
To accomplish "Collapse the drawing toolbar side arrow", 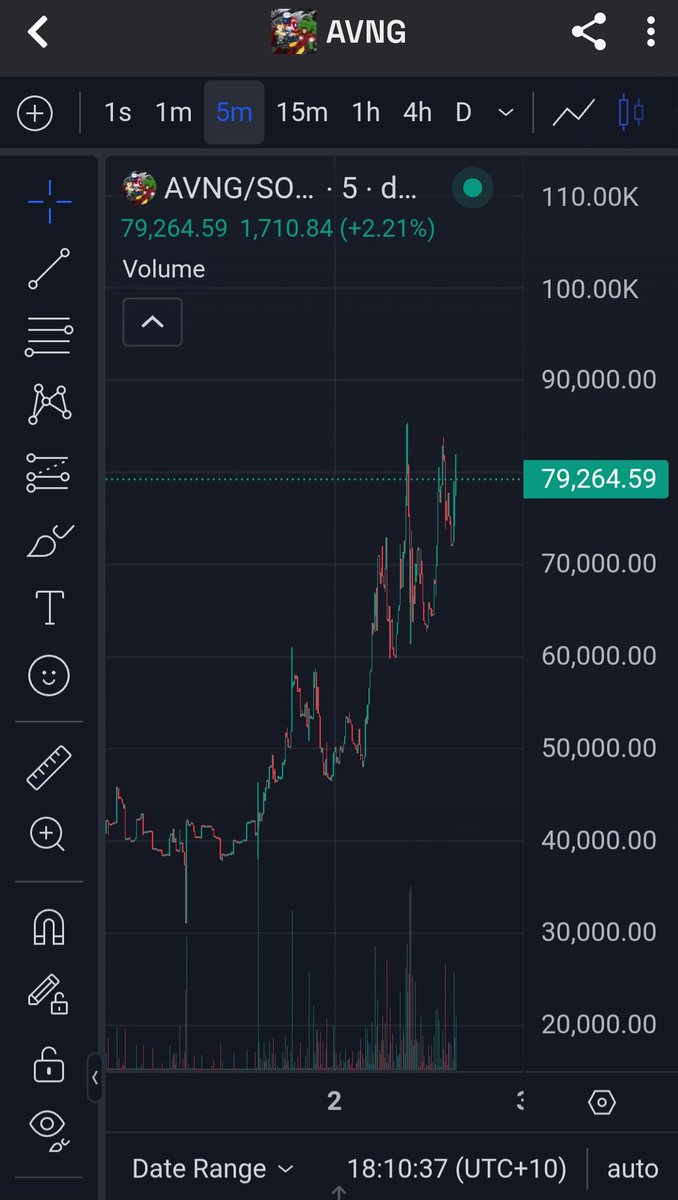I will coord(95,1077).
